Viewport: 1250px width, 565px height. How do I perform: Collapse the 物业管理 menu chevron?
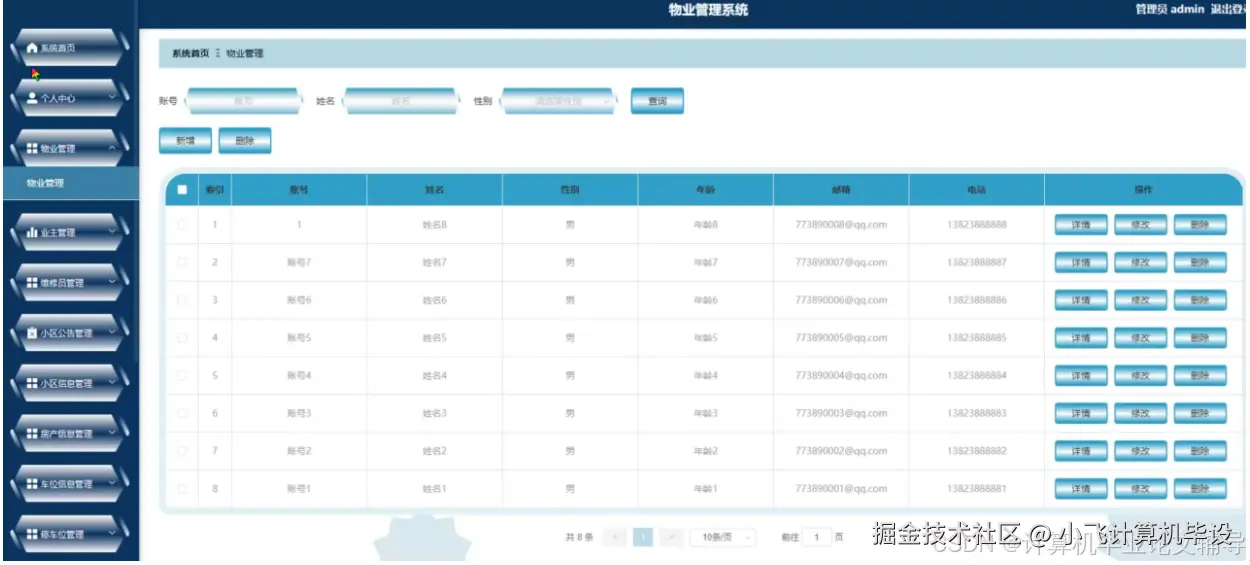[x=112, y=148]
